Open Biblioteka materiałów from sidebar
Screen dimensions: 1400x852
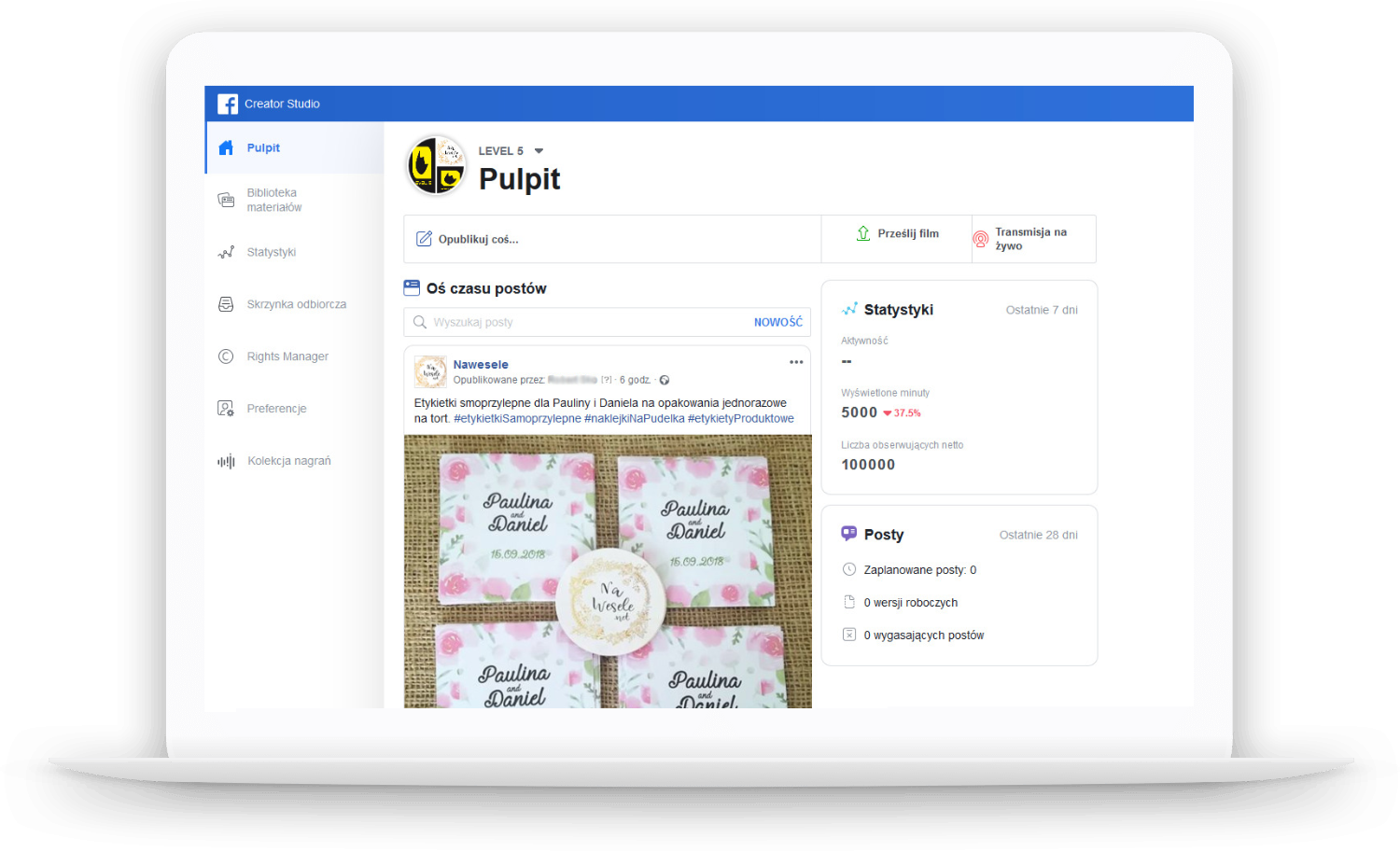pos(273,200)
